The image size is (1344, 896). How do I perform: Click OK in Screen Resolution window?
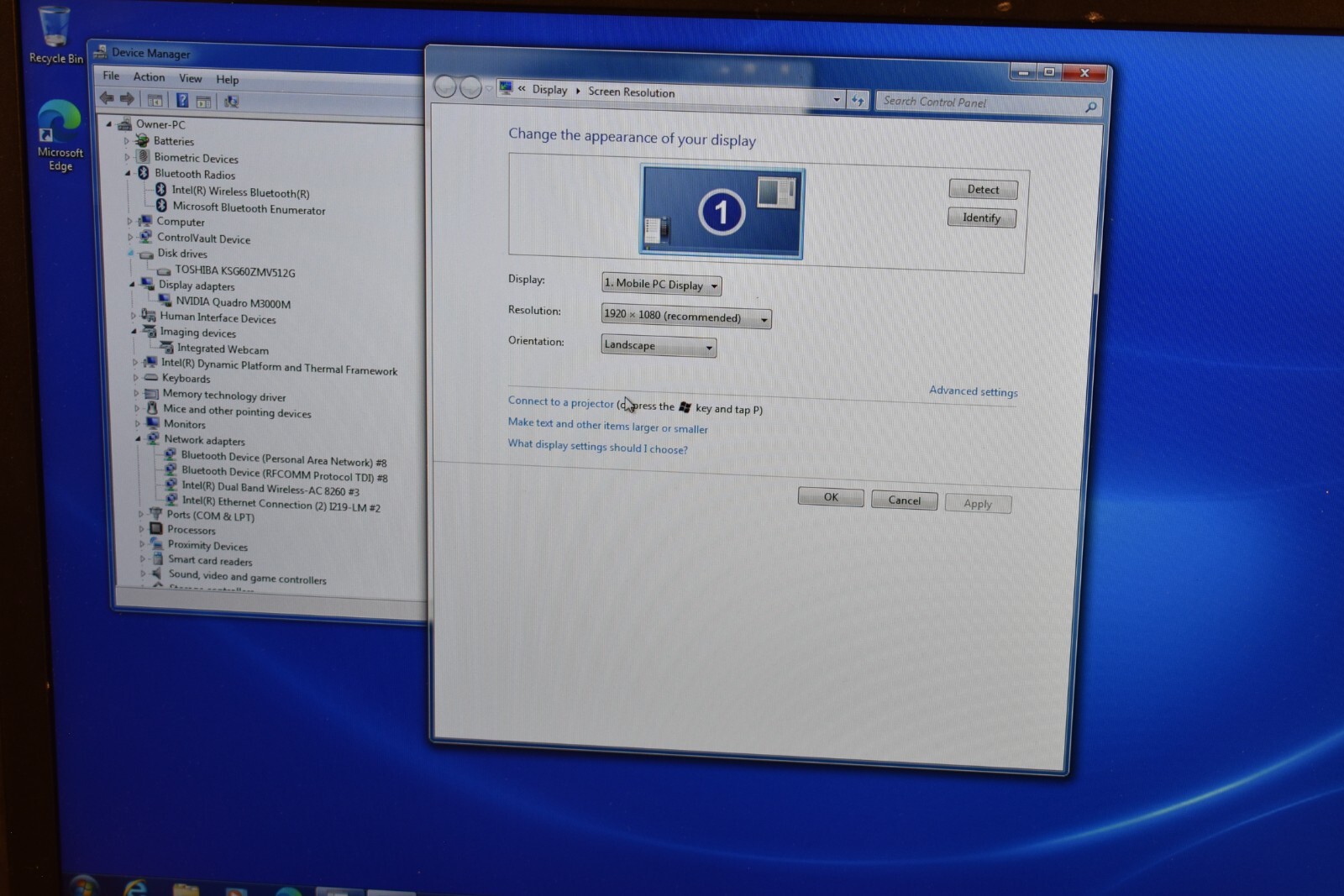click(830, 497)
